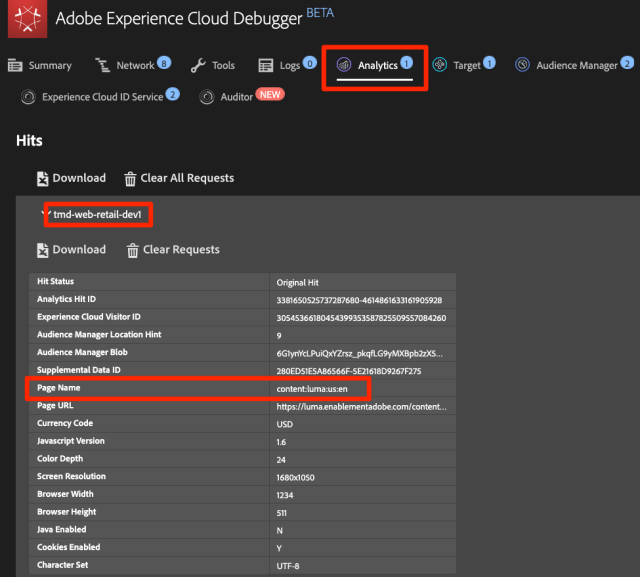Image resolution: width=640 pixels, height=577 pixels.
Task: Click the Summary tab list icon
Action: (15, 65)
